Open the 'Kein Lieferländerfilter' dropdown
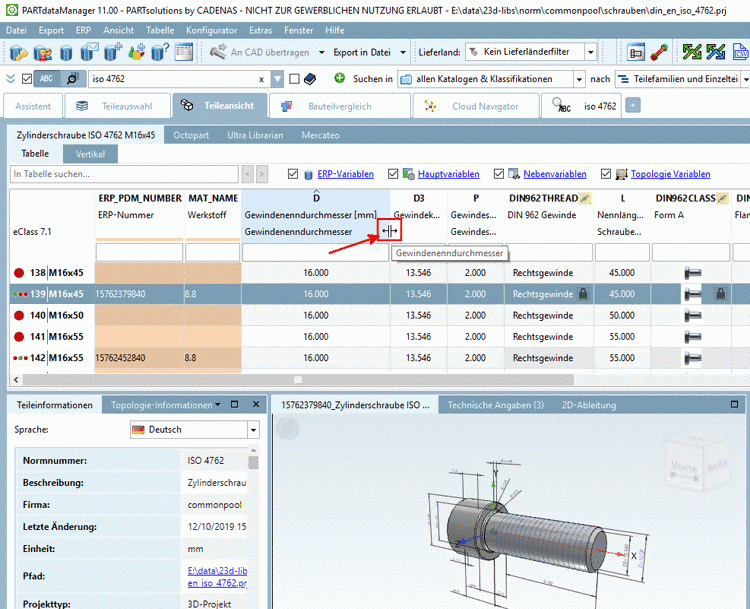 (x=591, y=52)
